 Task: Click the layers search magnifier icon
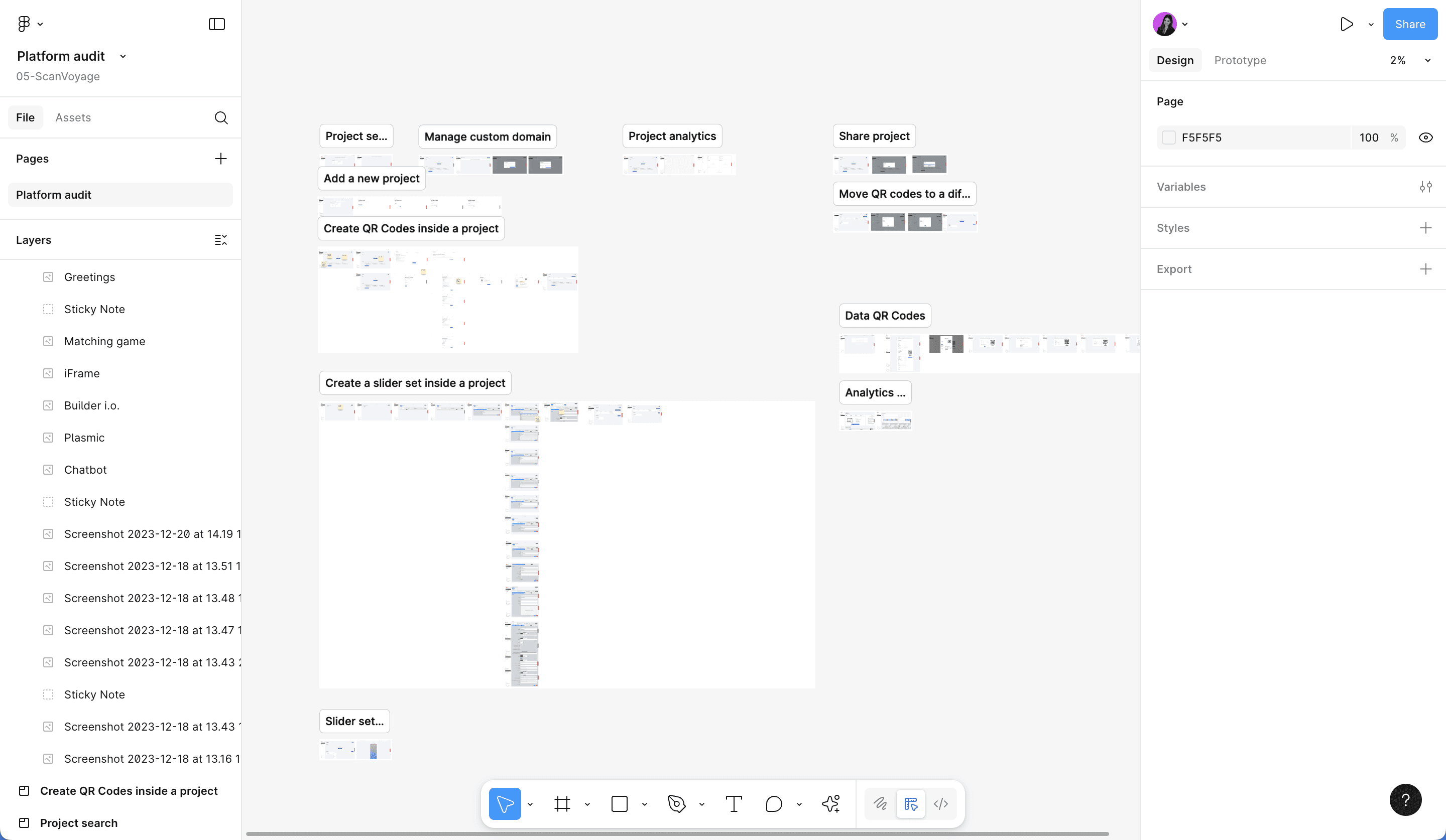tap(221, 117)
